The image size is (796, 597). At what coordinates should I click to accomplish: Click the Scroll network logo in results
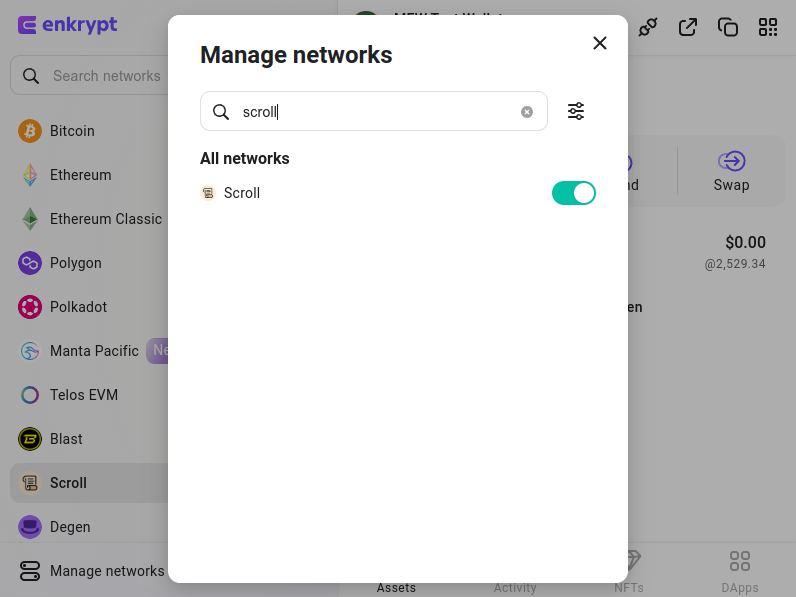point(208,193)
